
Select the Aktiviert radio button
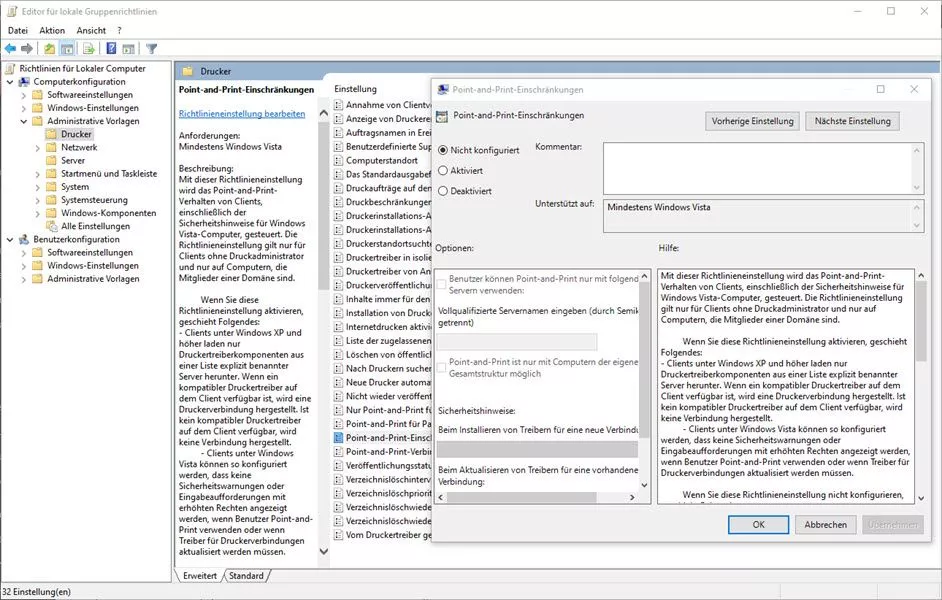point(443,171)
